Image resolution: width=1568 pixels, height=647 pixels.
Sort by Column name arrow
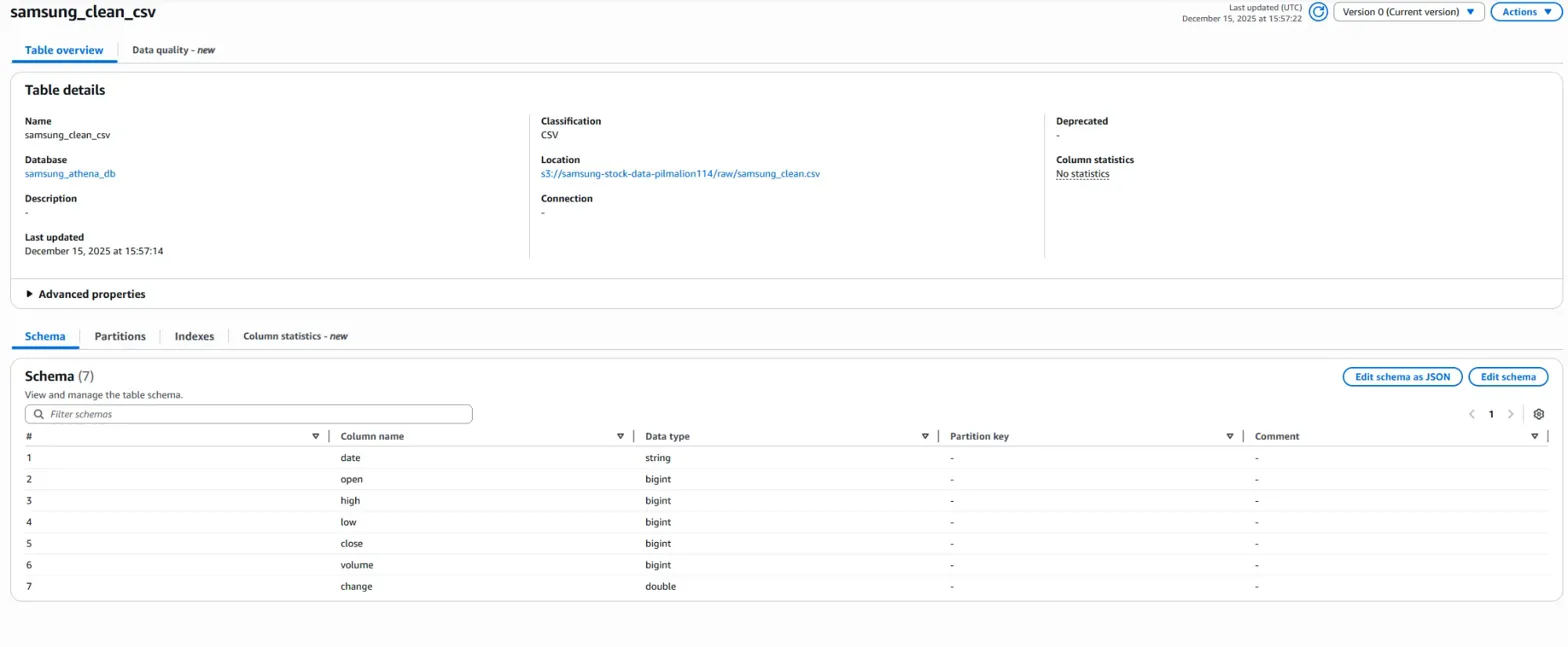click(x=621, y=436)
